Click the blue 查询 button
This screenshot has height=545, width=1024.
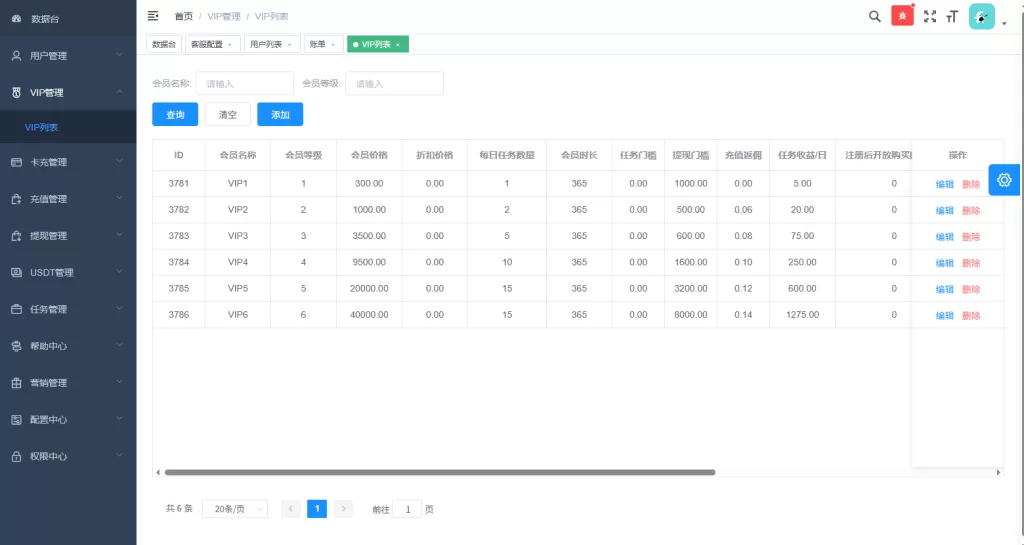(175, 115)
